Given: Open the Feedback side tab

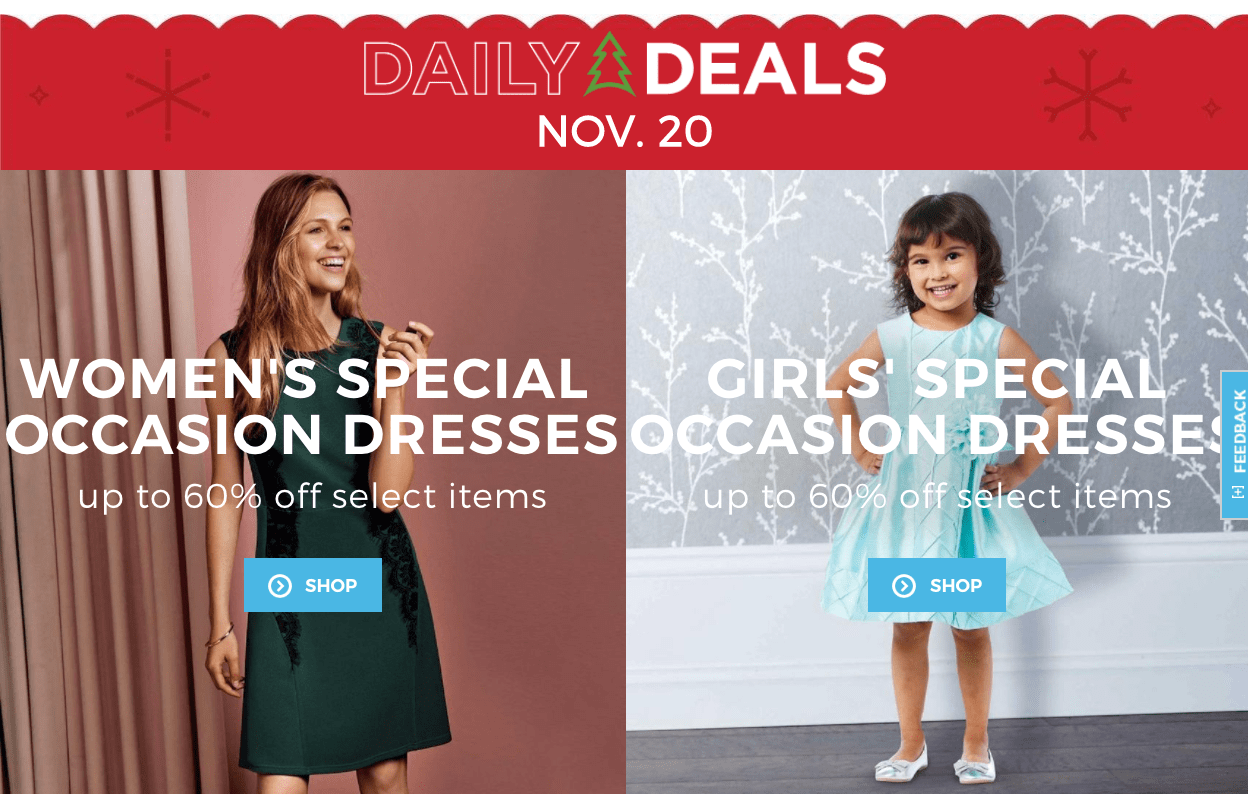Looking at the screenshot, I should pyautogui.click(x=1235, y=445).
